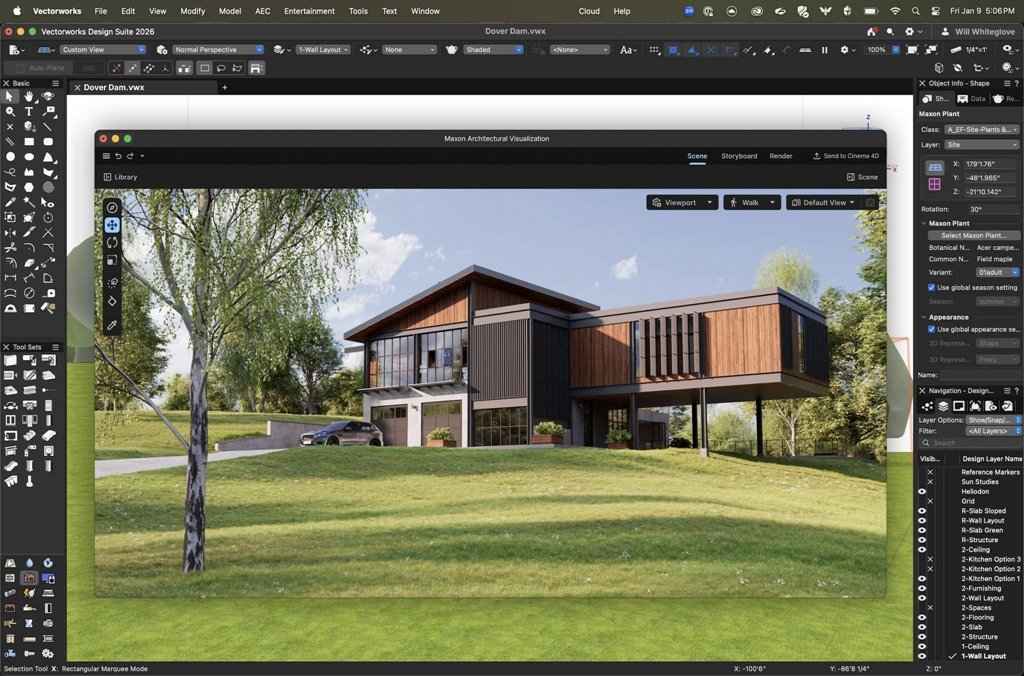Undo last action in Maxon window

click(118, 156)
